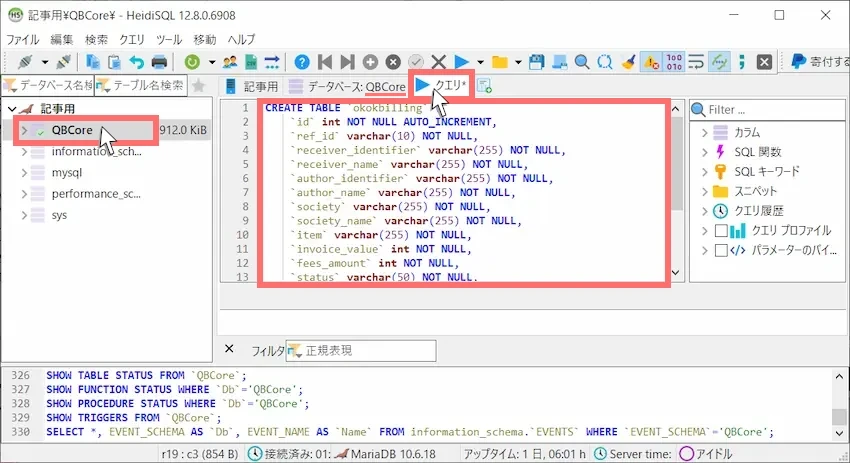Click the Paste clipboard icon
The width and height of the screenshot is (850, 463).
click(x=114, y=62)
